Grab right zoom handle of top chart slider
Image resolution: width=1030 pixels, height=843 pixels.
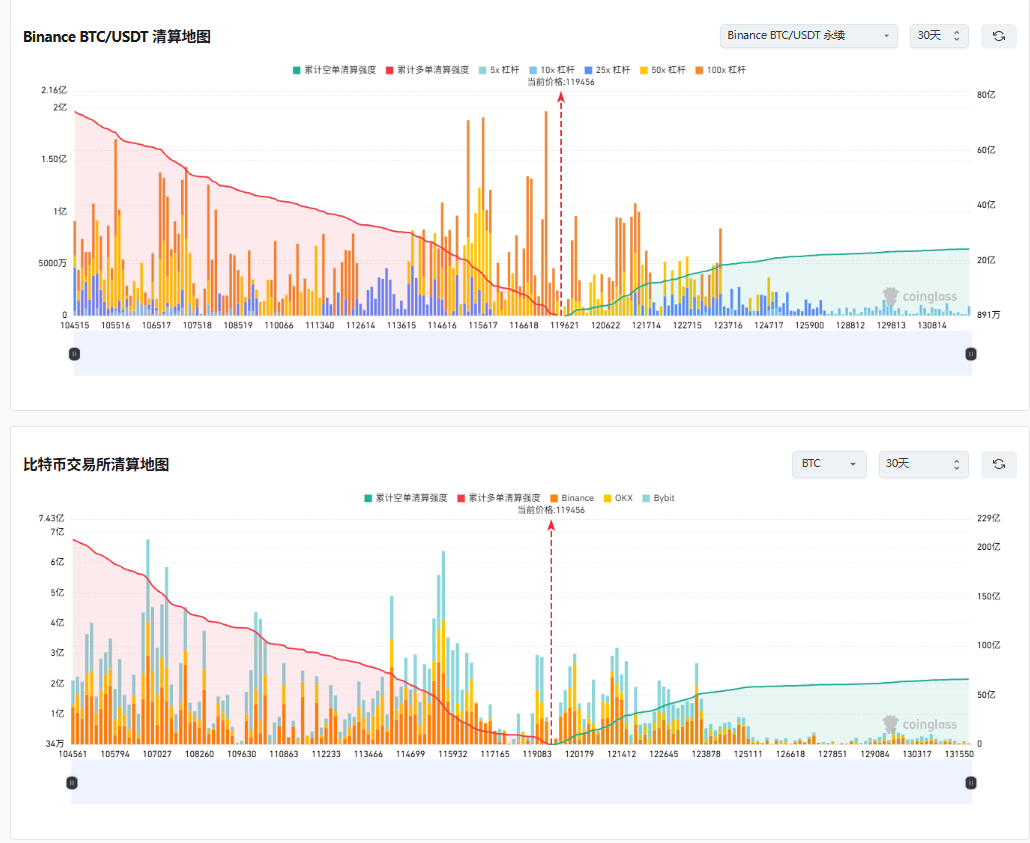971,354
